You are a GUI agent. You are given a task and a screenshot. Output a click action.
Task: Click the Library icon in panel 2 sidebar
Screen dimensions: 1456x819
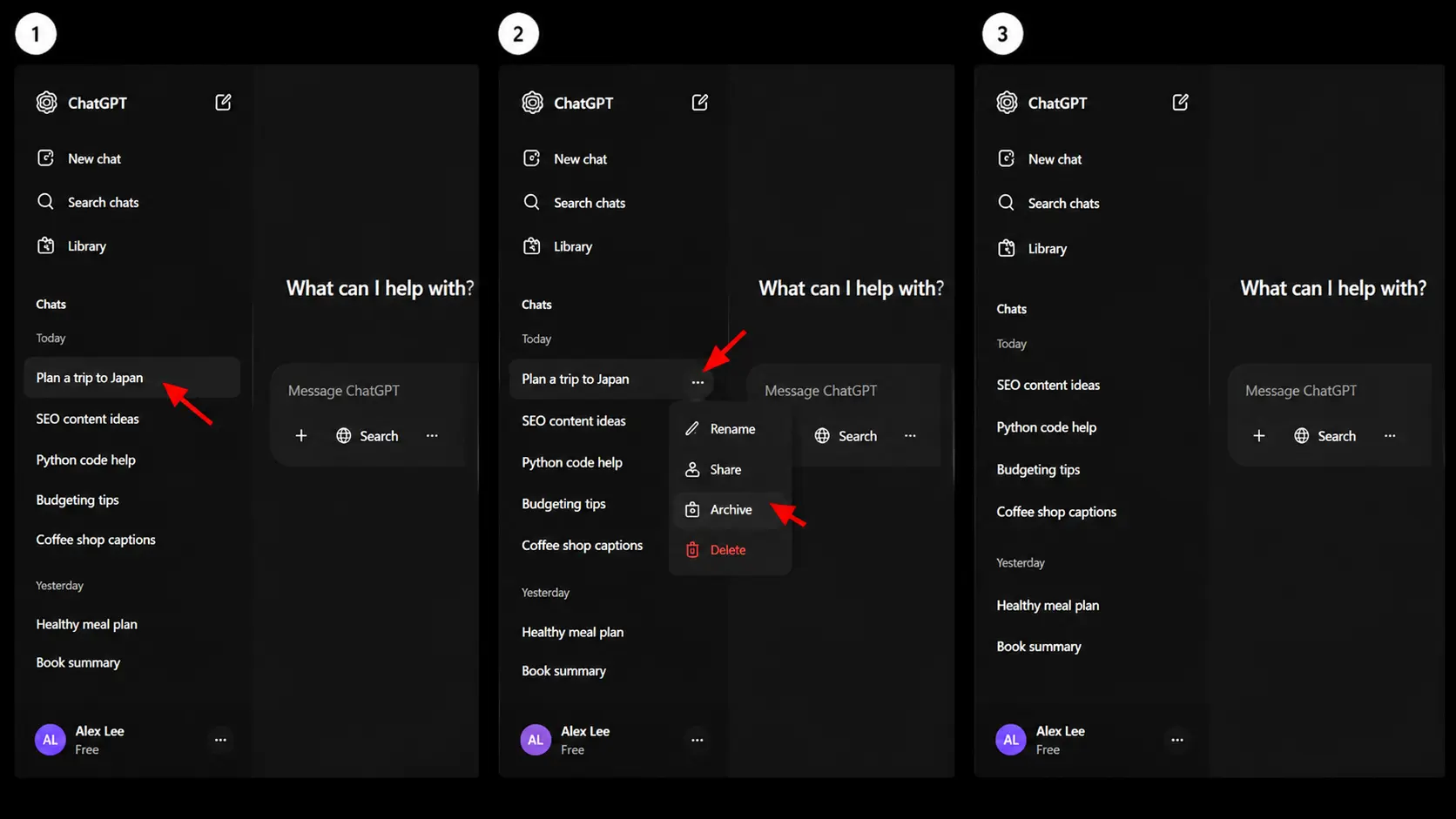pos(531,246)
